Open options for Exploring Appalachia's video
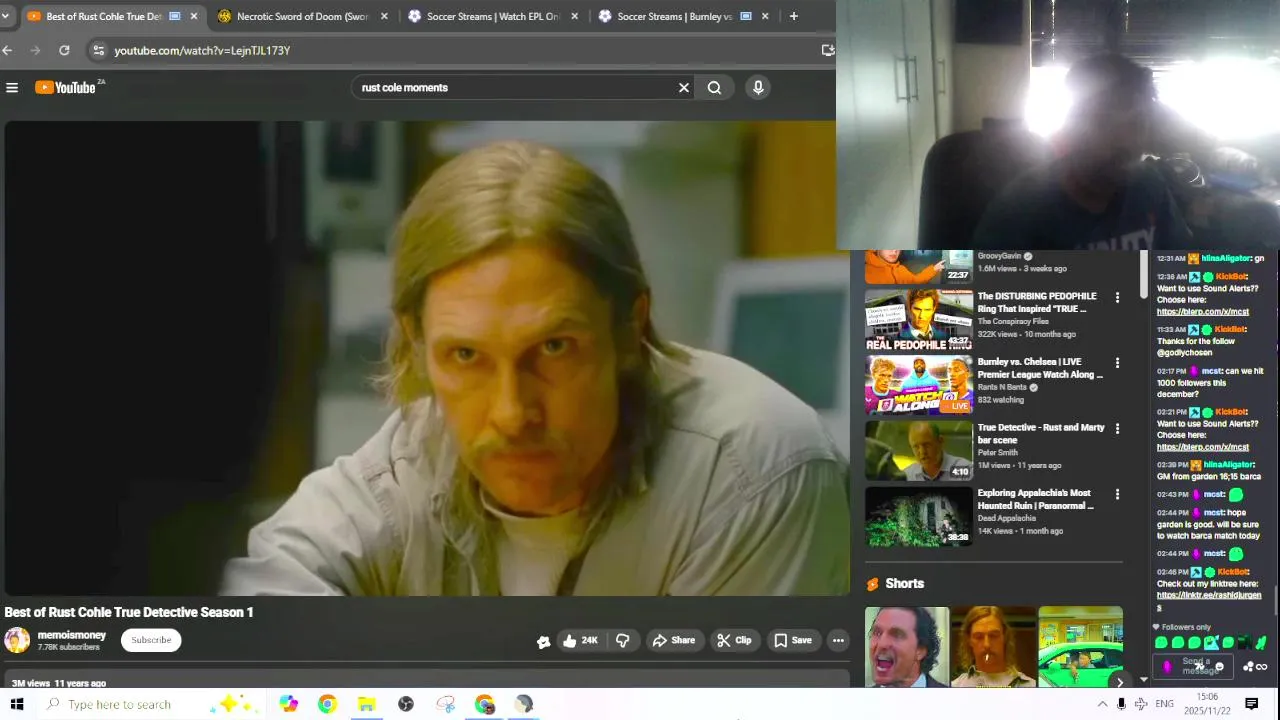The image size is (1280, 720). click(1117, 494)
